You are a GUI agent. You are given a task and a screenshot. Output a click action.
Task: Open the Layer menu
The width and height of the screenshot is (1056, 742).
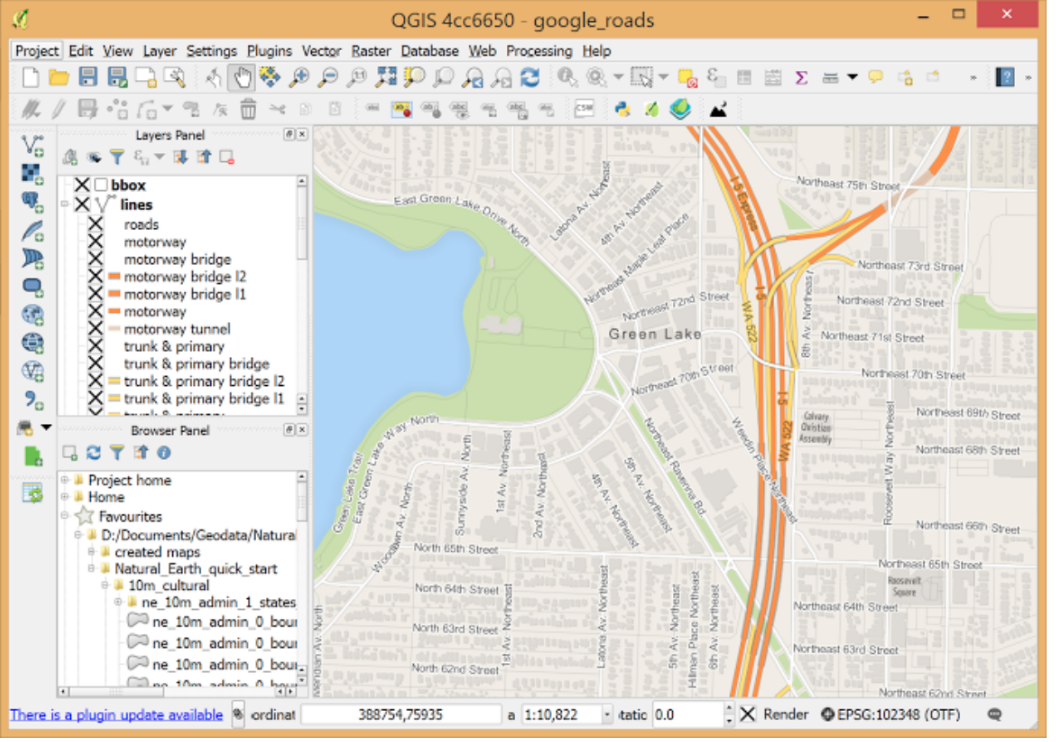pos(159,51)
